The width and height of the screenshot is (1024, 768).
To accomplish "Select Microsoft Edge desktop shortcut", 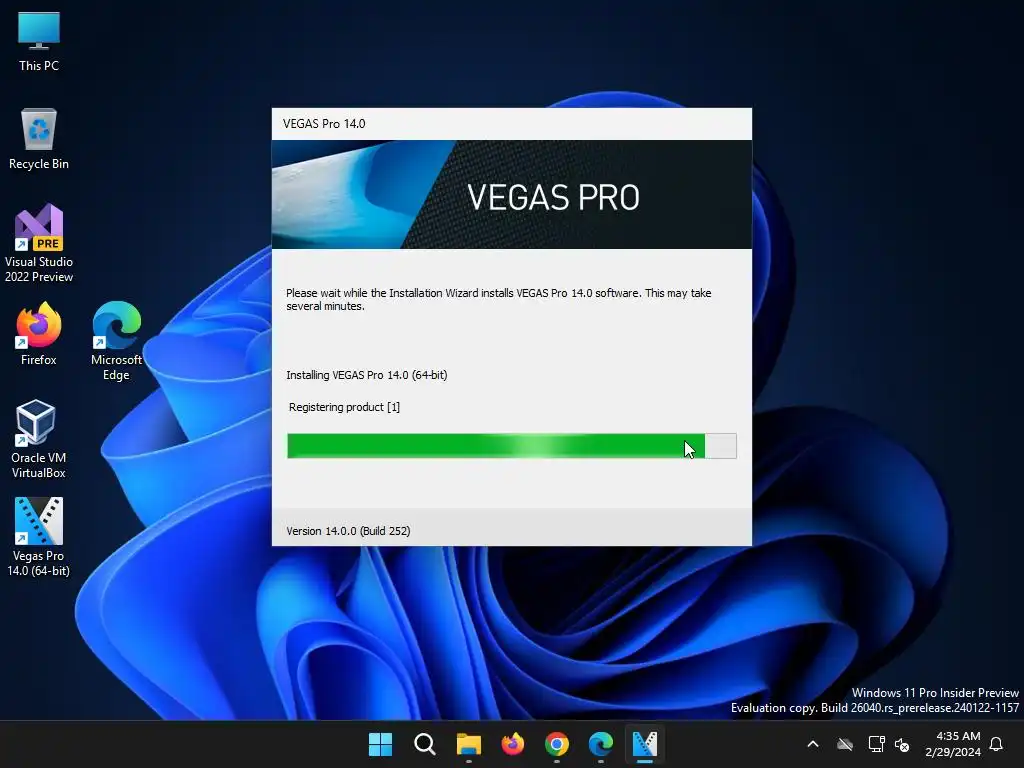I will point(116,340).
